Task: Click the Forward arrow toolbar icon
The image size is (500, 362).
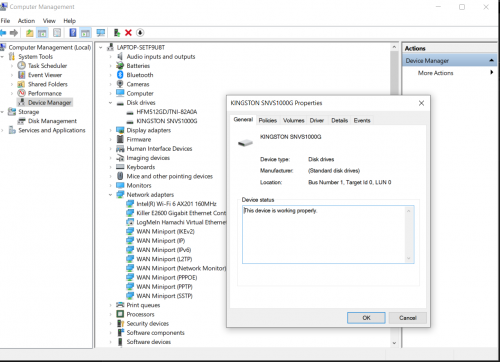Action: (x=14, y=33)
